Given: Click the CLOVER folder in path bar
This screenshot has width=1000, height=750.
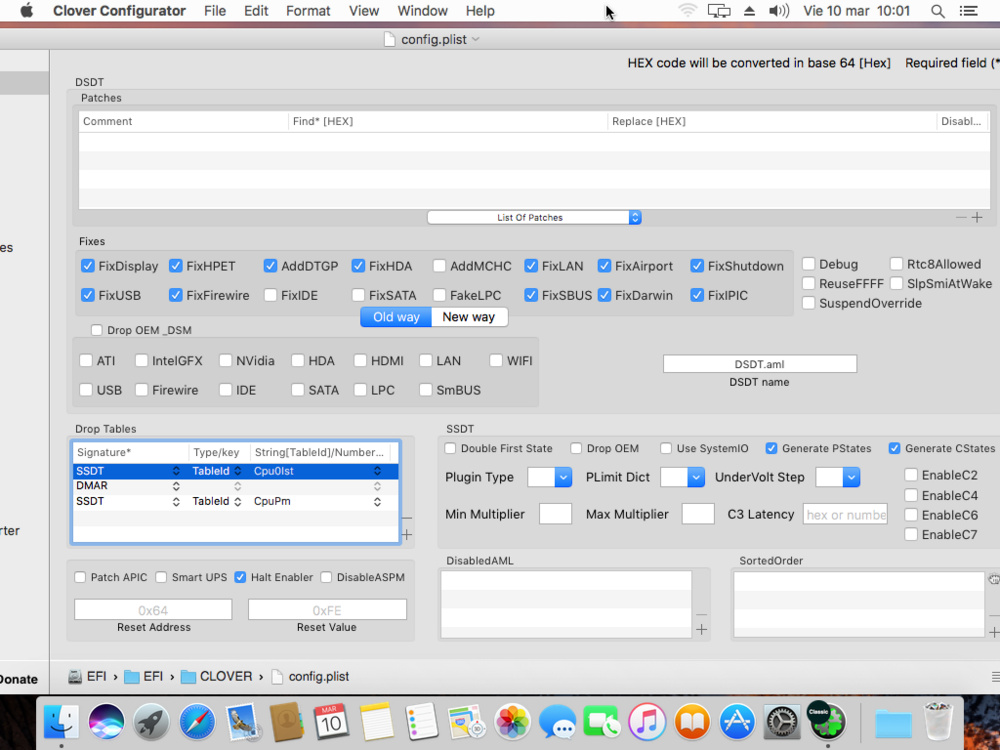Looking at the screenshot, I should coord(216,677).
